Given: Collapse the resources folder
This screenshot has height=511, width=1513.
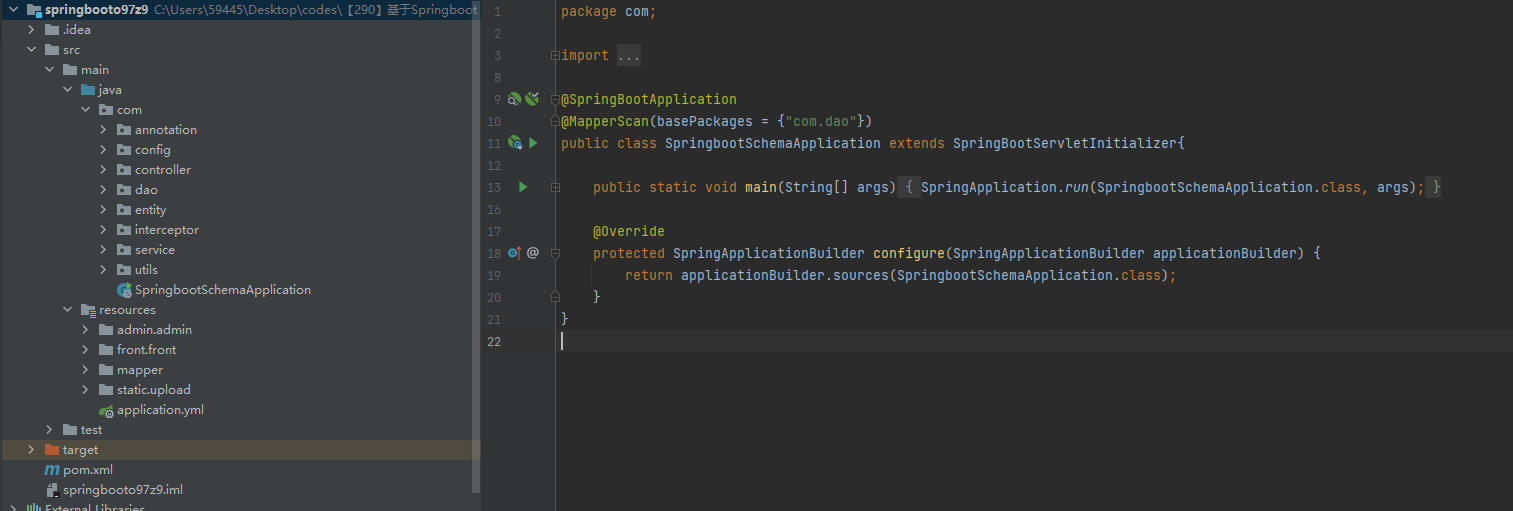Looking at the screenshot, I should (x=67, y=310).
